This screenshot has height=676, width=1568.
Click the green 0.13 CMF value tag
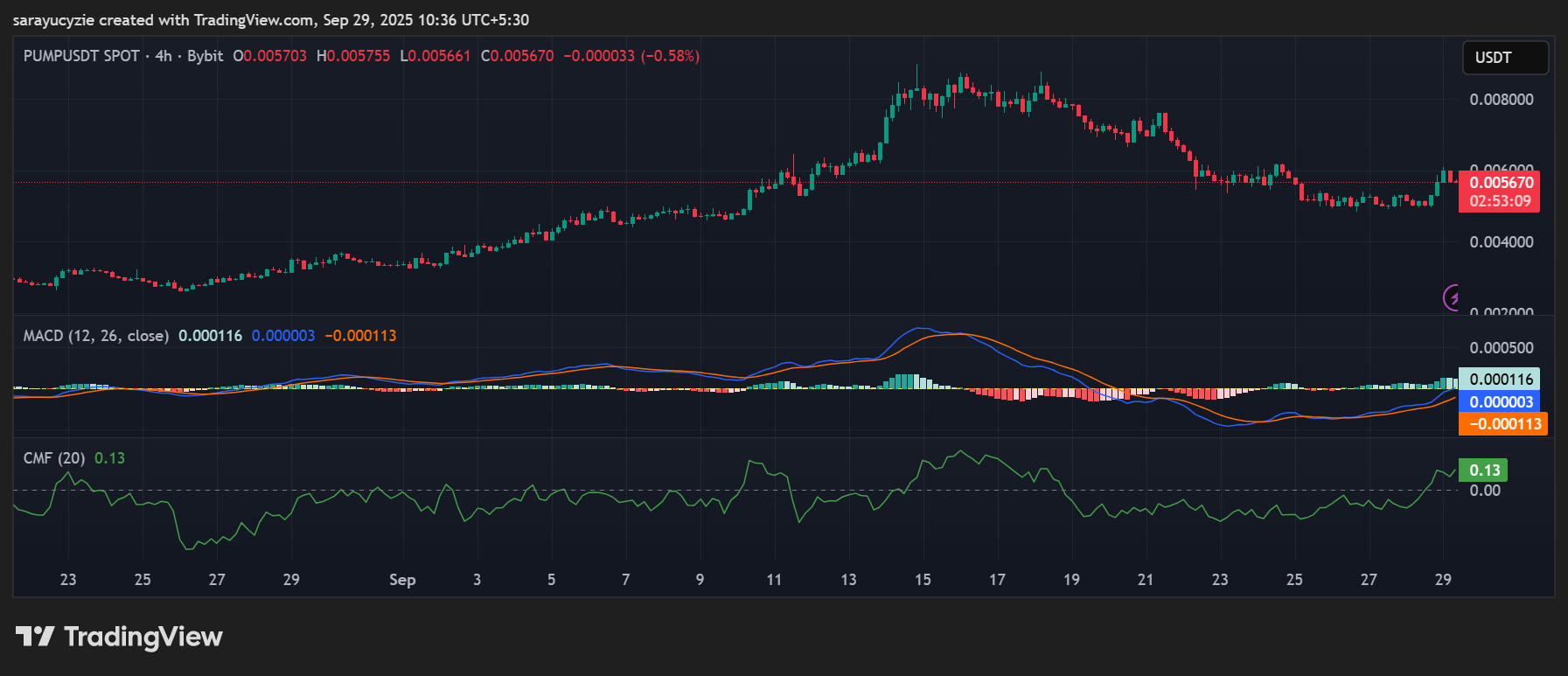pyautogui.click(x=1483, y=470)
